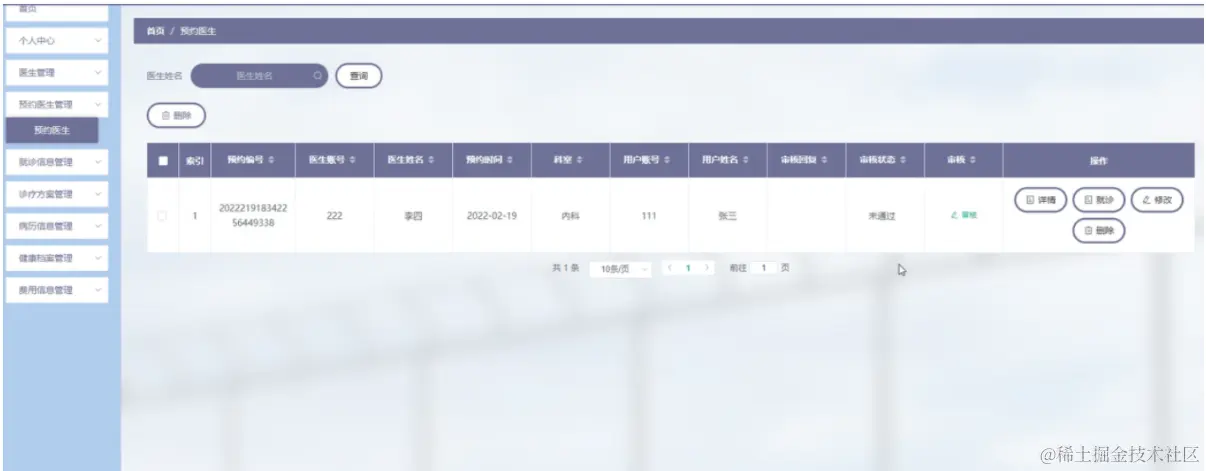The width and height of the screenshot is (1206, 471).
Task: Open 首页 item at top of sidebar
Action: 56,10
